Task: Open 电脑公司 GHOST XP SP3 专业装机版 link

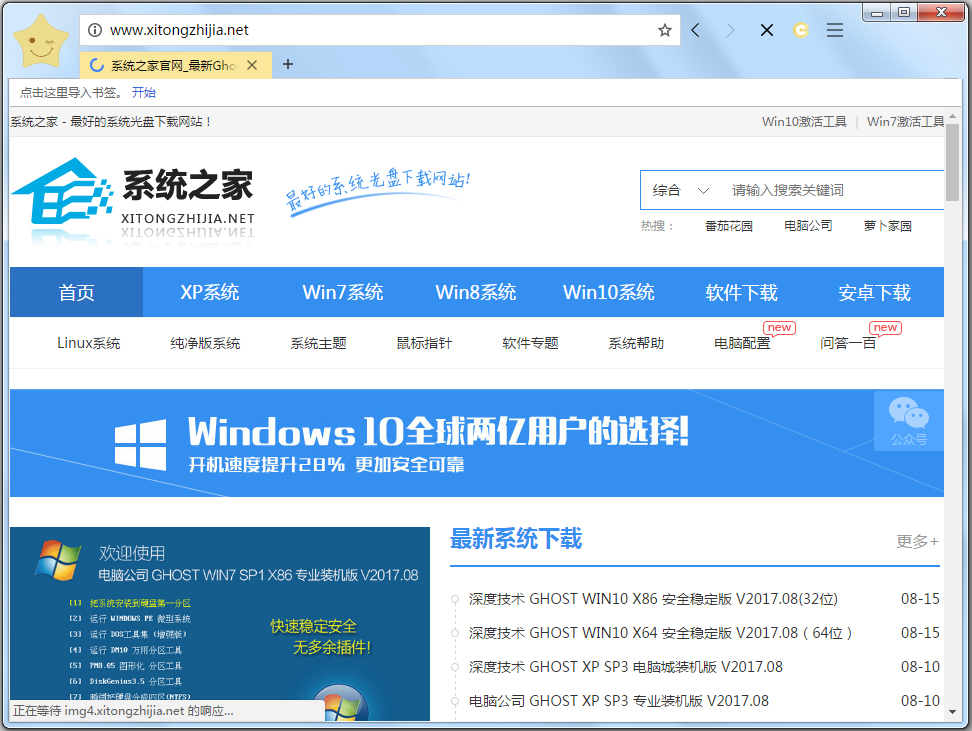Action: [619, 701]
